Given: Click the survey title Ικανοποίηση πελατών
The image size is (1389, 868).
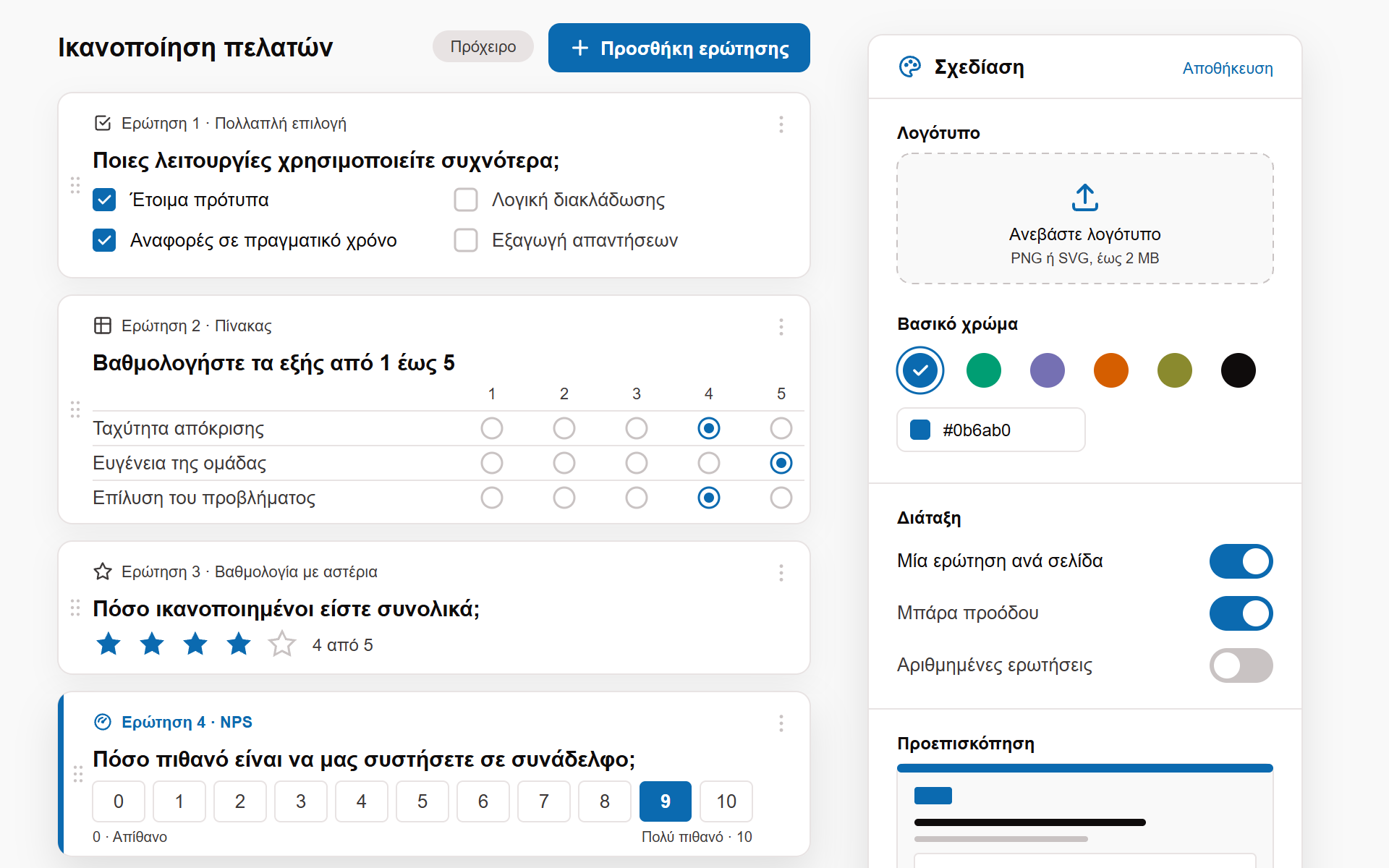Looking at the screenshot, I should click(x=195, y=48).
